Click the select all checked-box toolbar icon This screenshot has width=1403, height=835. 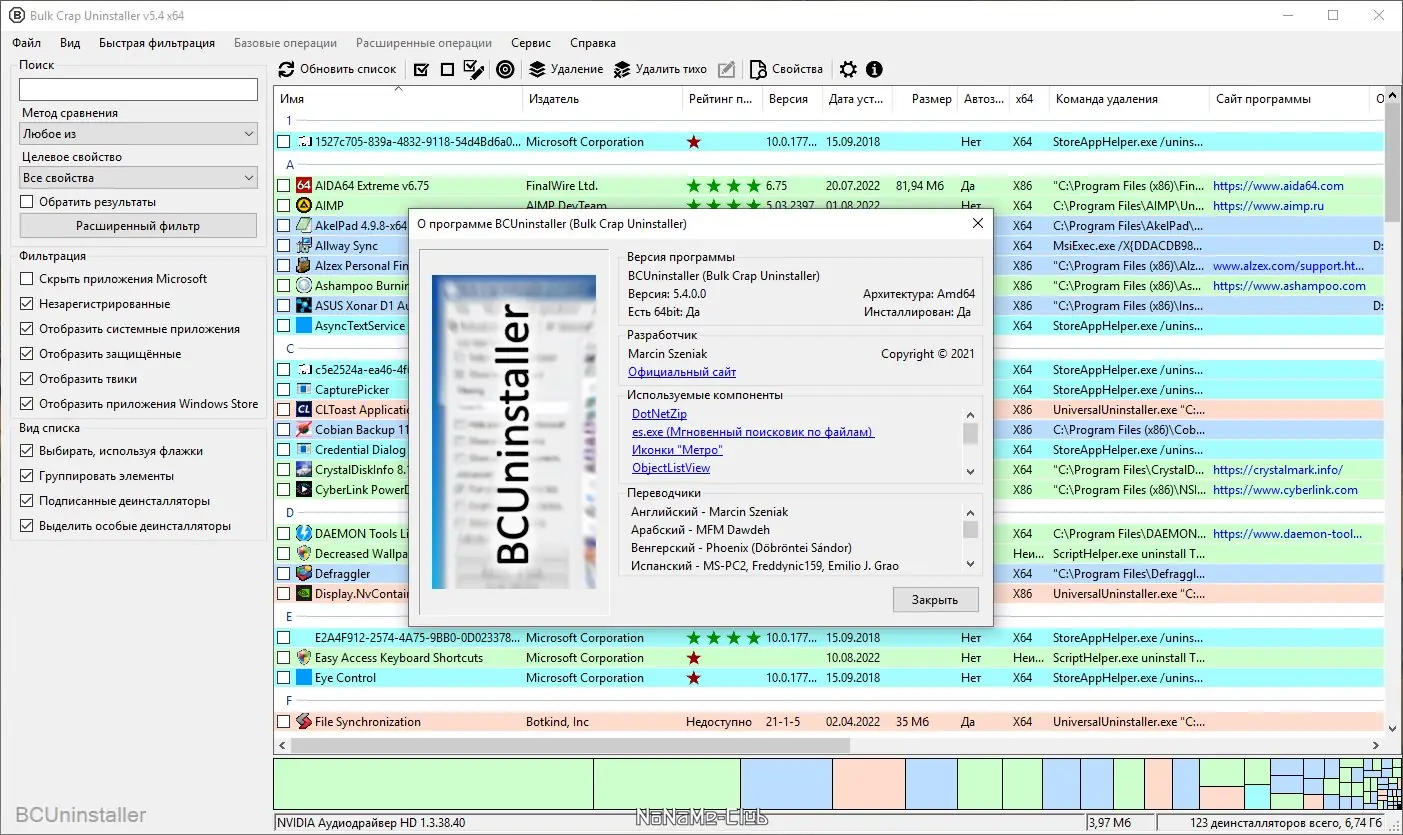click(421, 69)
